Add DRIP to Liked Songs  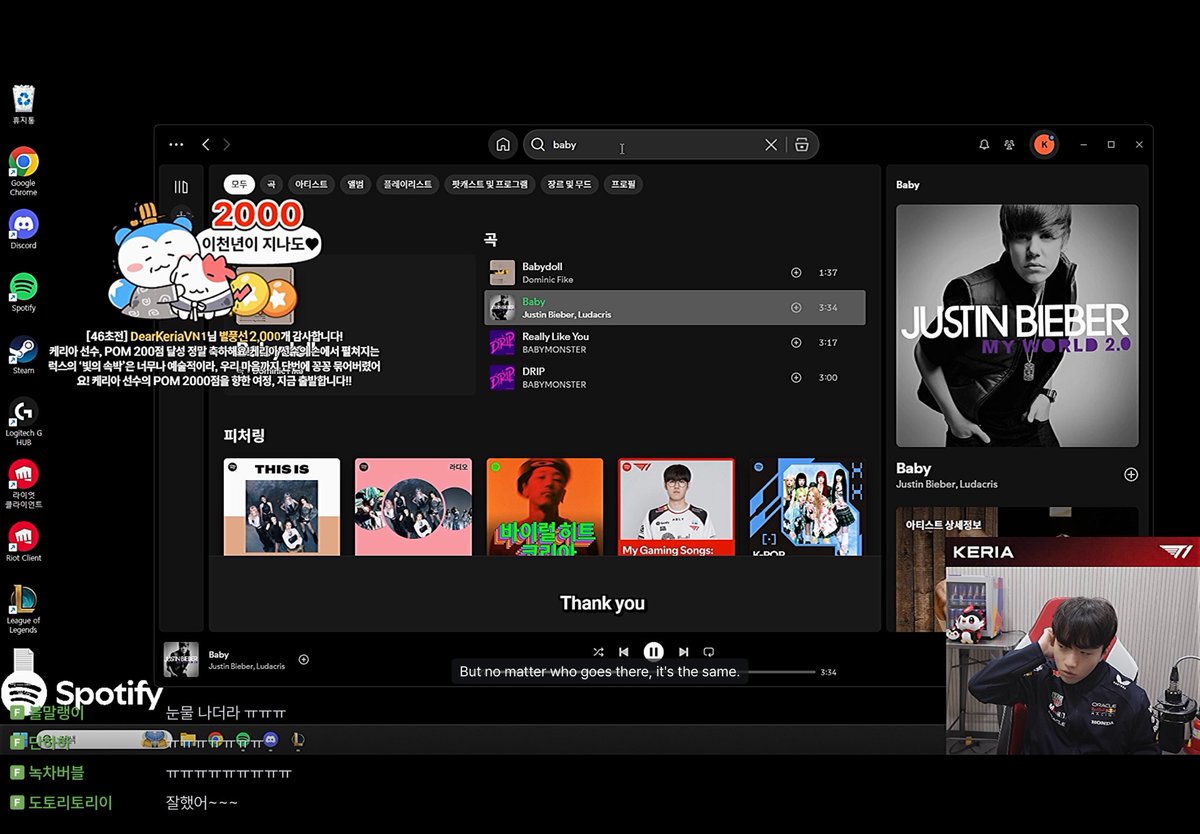pyautogui.click(x=796, y=377)
